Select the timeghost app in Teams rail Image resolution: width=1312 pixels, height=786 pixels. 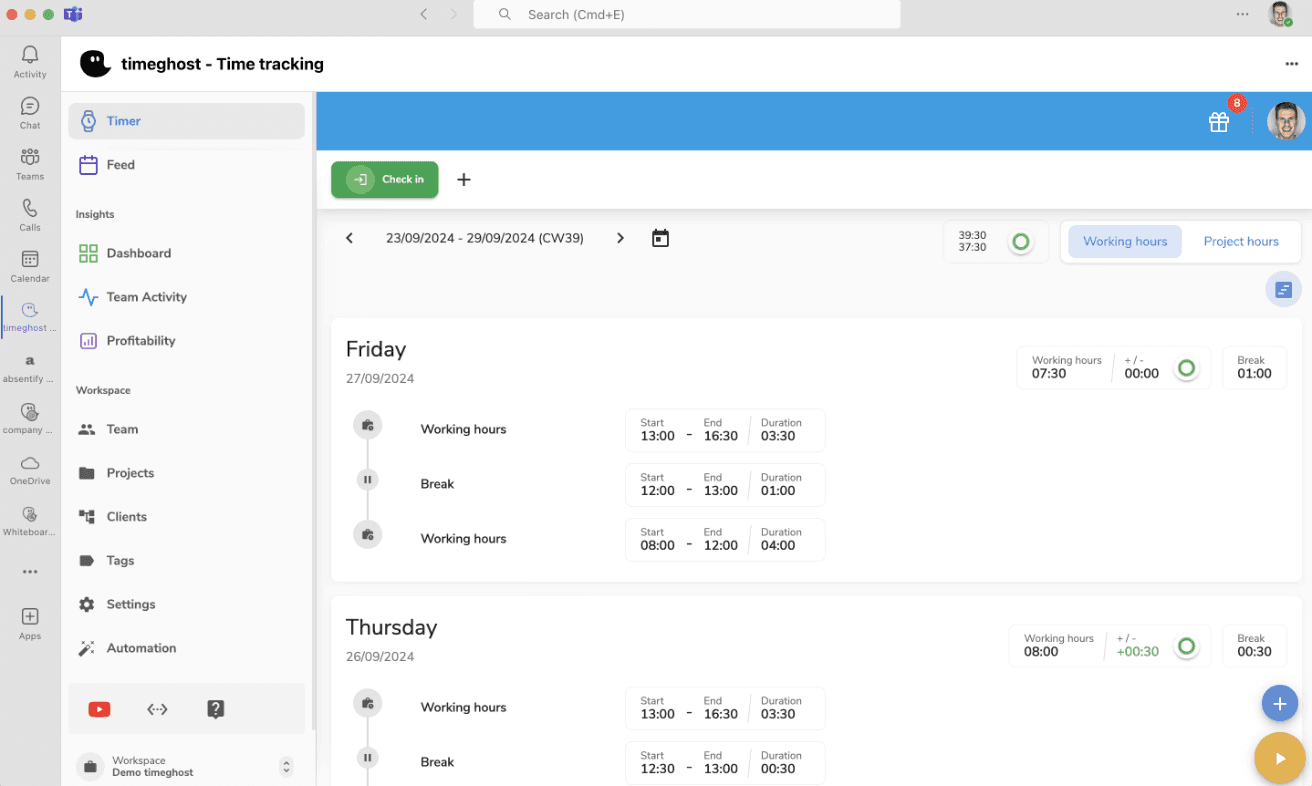click(x=30, y=316)
